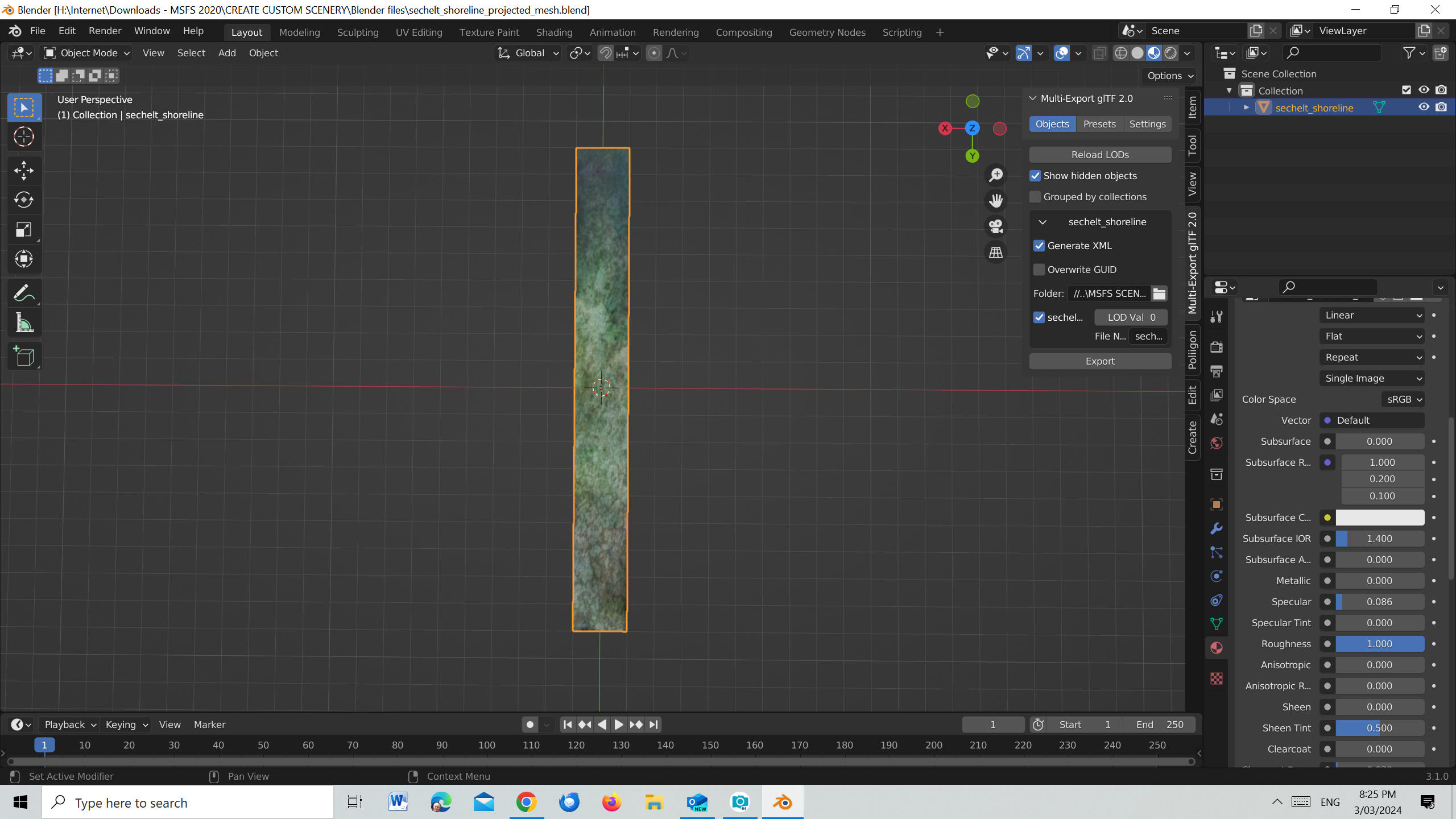1456x819 pixels.
Task: Click the Reload LODs button
Action: point(1100,155)
